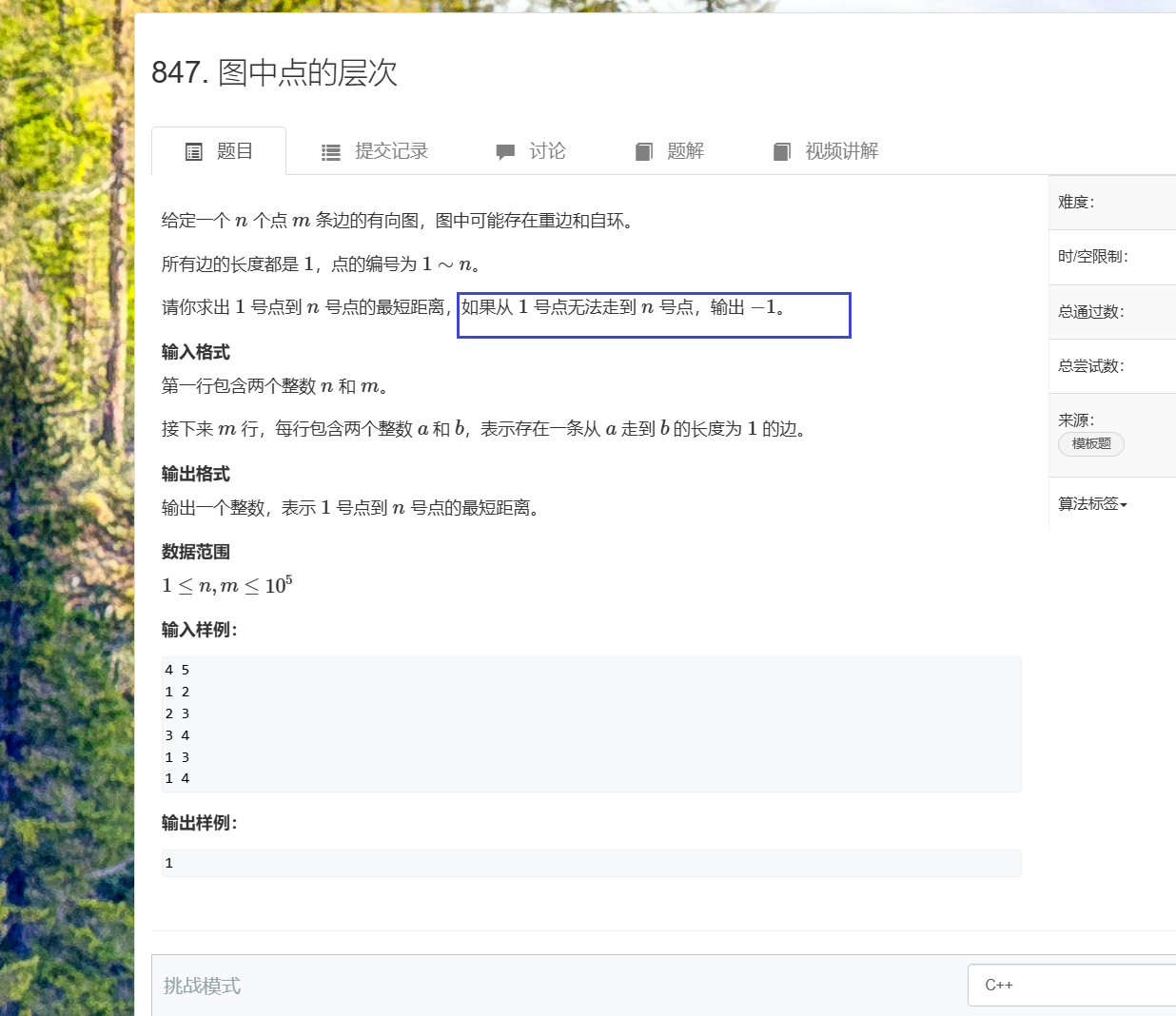Click the line 第一行包含两个整数 n 和 m
The width and height of the screenshot is (1176, 1016).
275,386
